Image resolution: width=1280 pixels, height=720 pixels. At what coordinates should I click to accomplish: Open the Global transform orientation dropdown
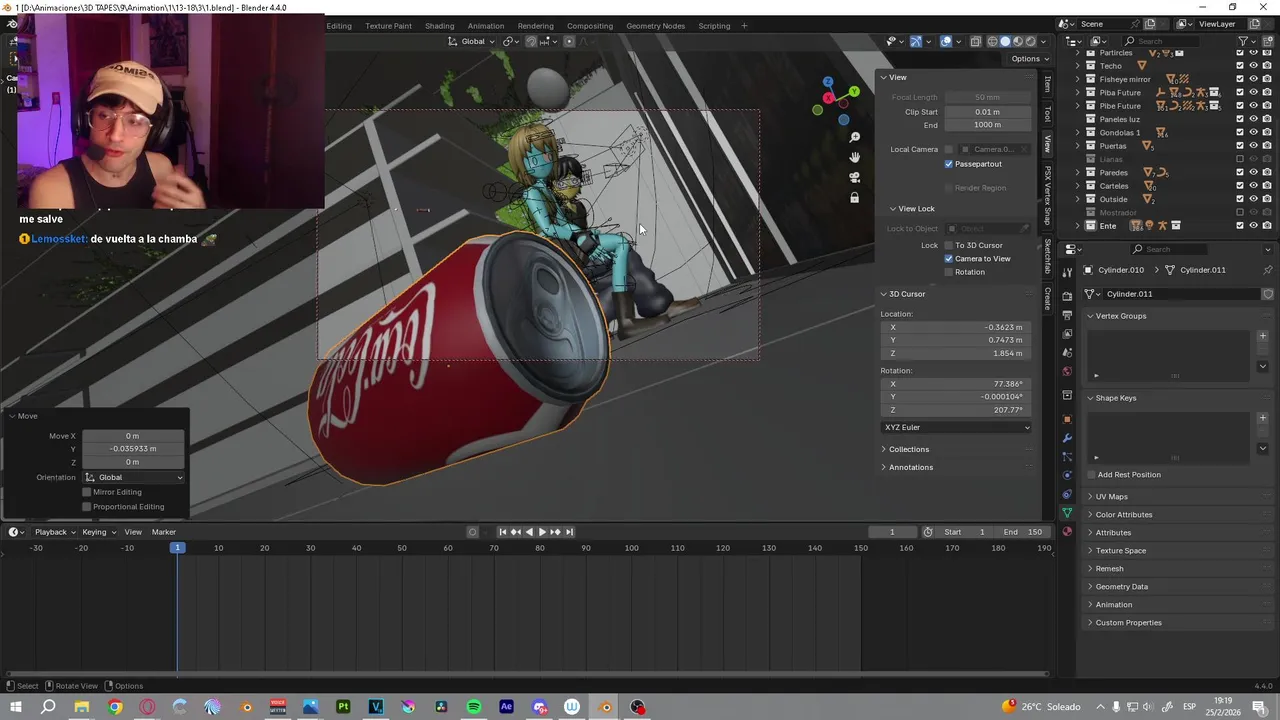470,41
